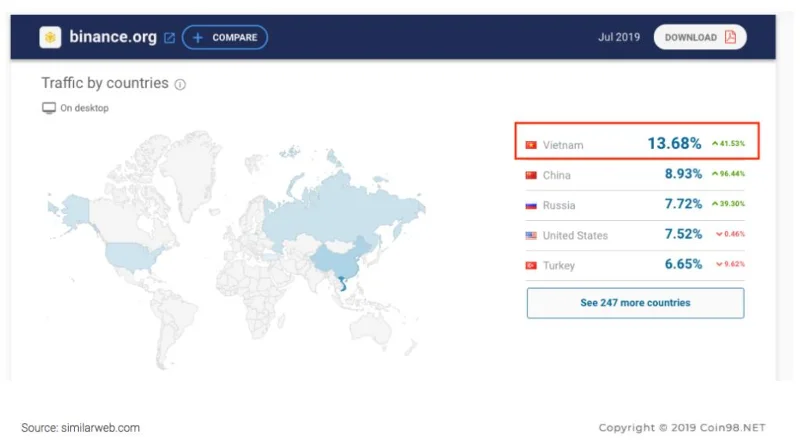Expand See 247 more countries
Screen dimensions: 800x441
pyautogui.click(x=635, y=303)
